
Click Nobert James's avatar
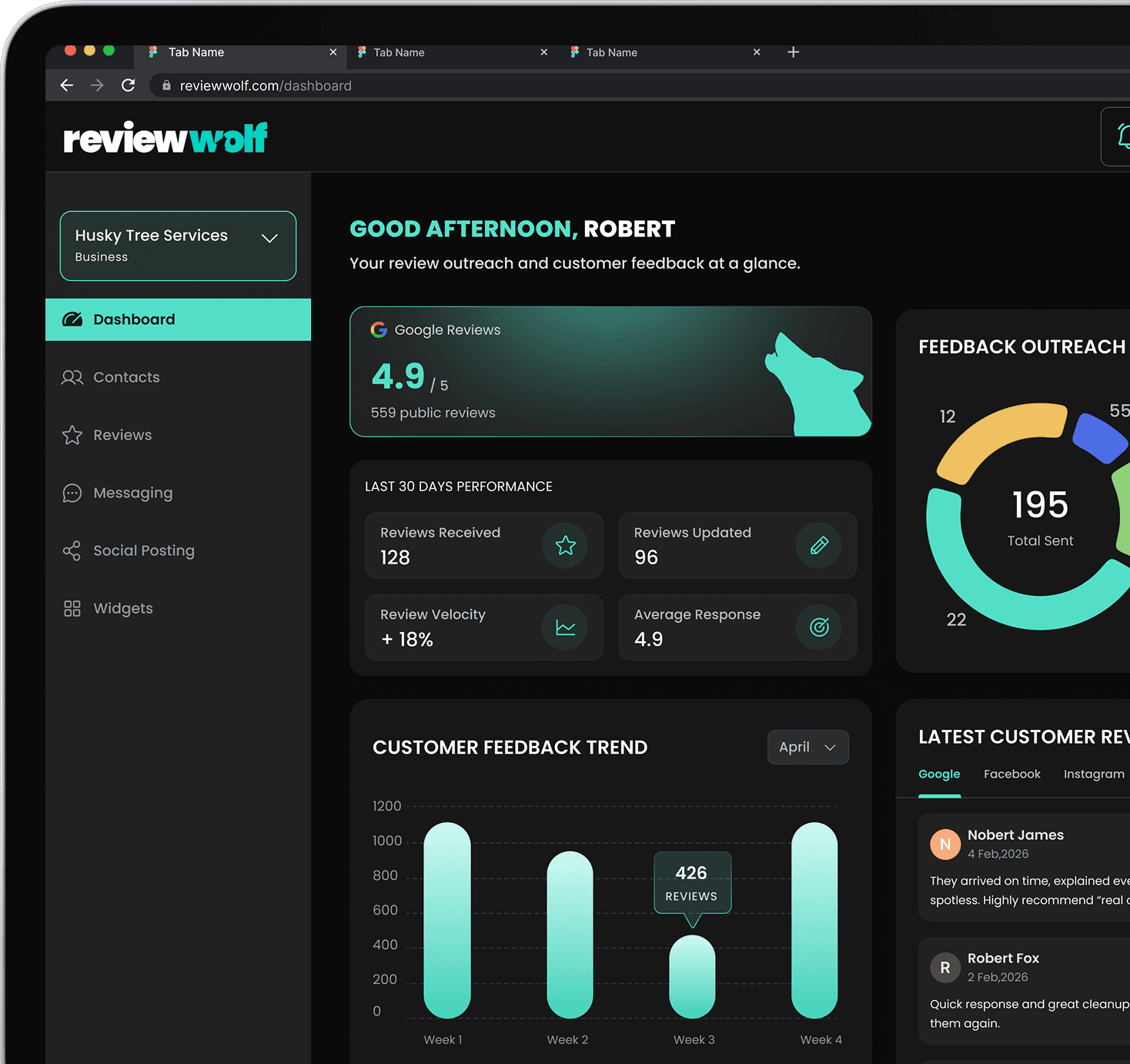point(945,845)
